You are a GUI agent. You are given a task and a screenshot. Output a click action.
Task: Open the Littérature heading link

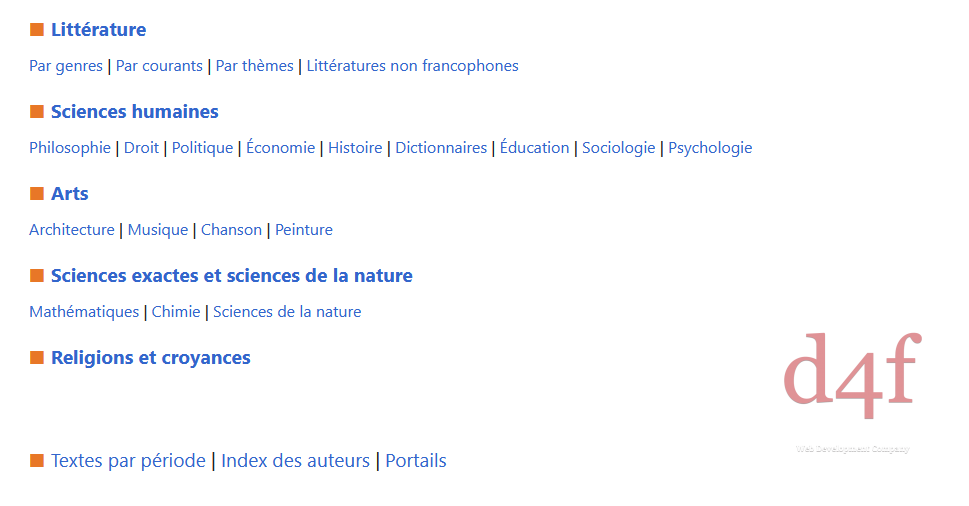click(x=98, y=30)
